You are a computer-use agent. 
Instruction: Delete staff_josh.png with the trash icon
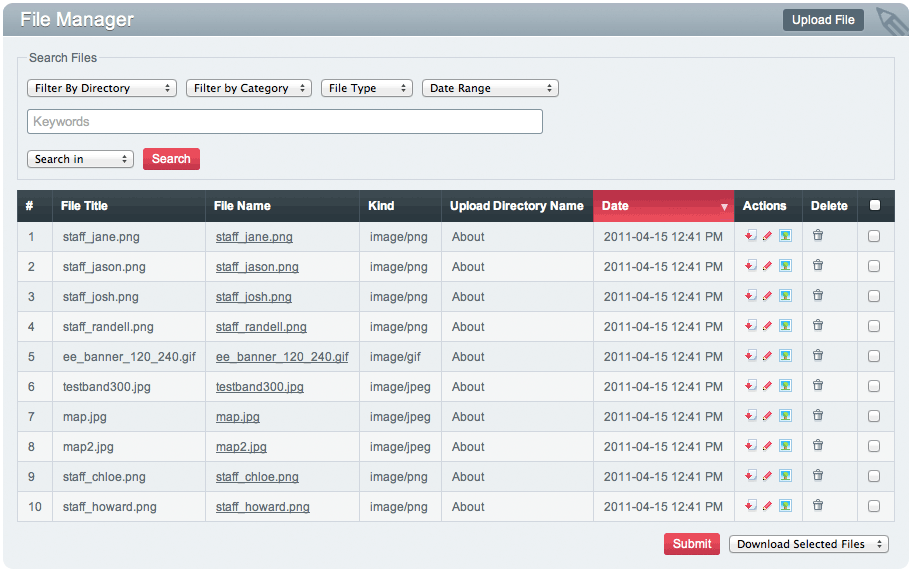818,295
